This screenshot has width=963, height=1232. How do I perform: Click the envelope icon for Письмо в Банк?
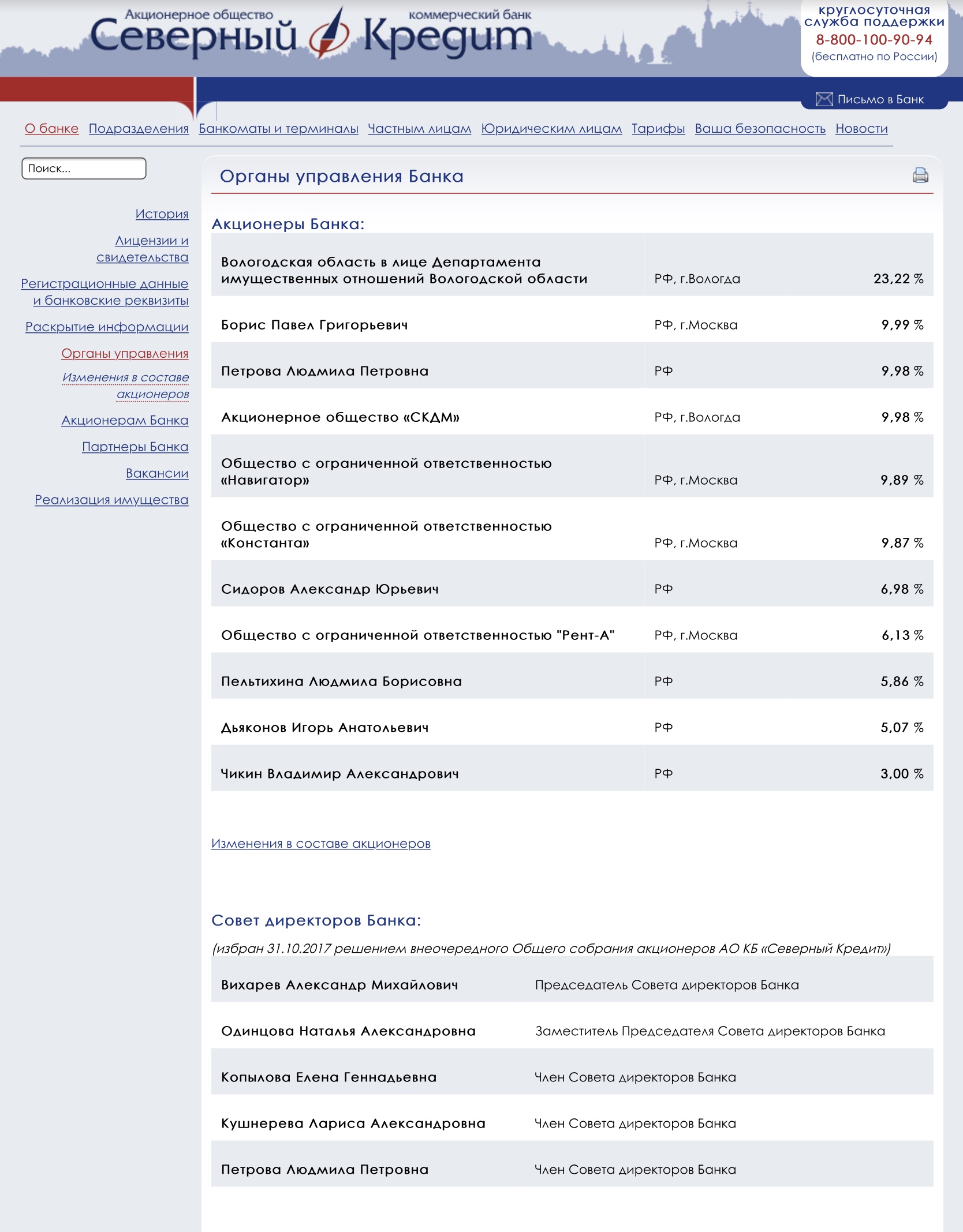(x=823, y=99)
